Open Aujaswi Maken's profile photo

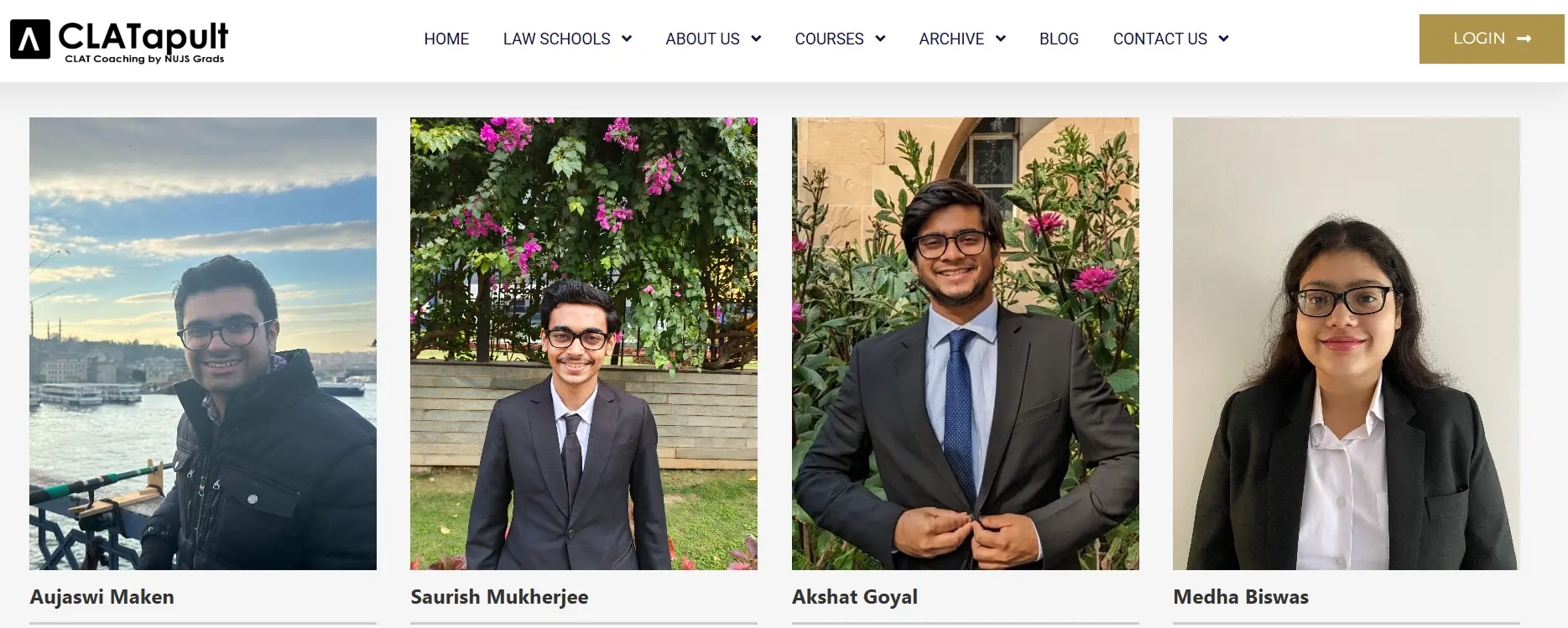coord(203,344)
